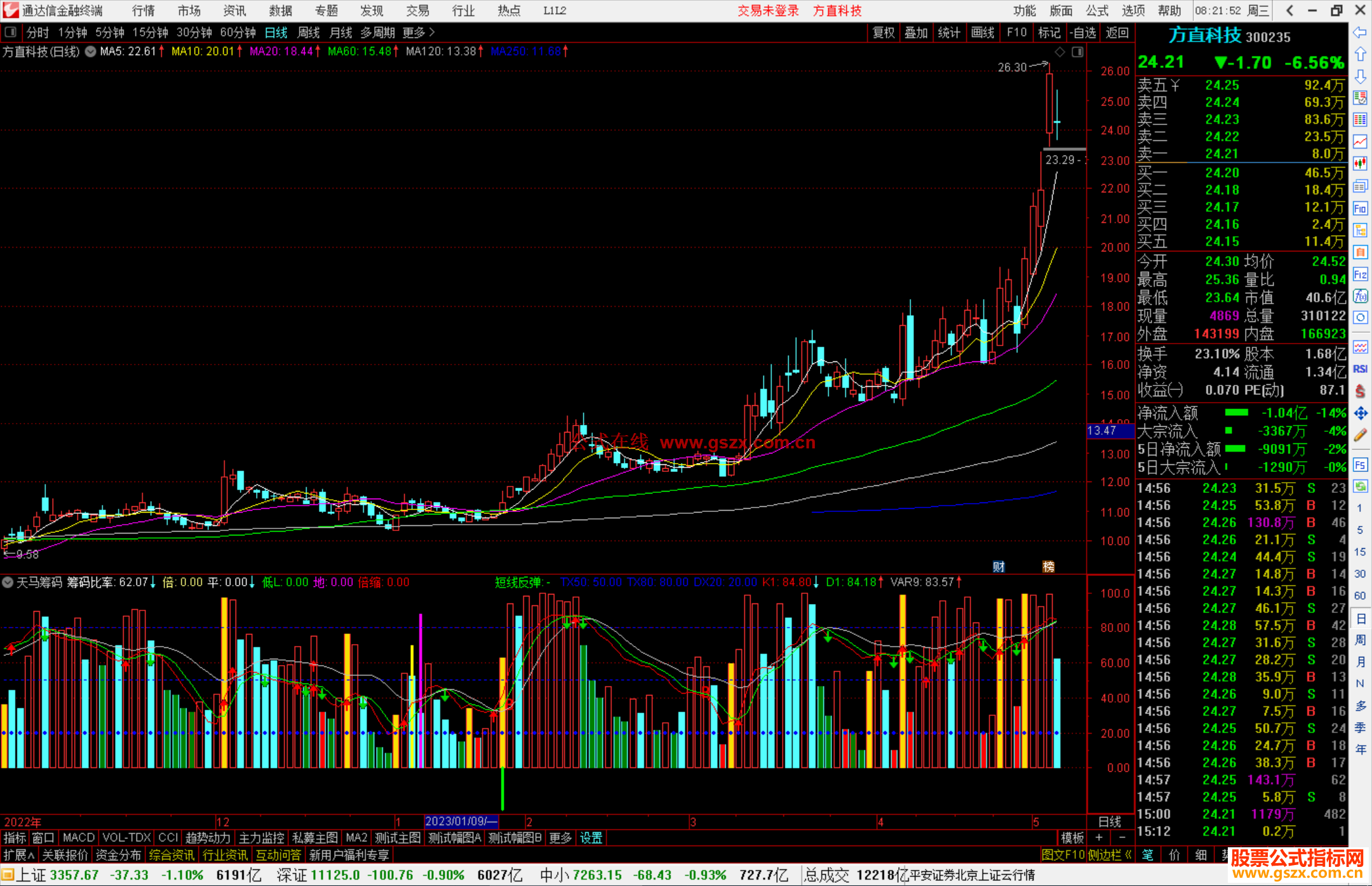The height and width of the screenshot is (886, 1372).
Task: Expand the 扩展 panel at bottom left
Action: click(19, 855)
